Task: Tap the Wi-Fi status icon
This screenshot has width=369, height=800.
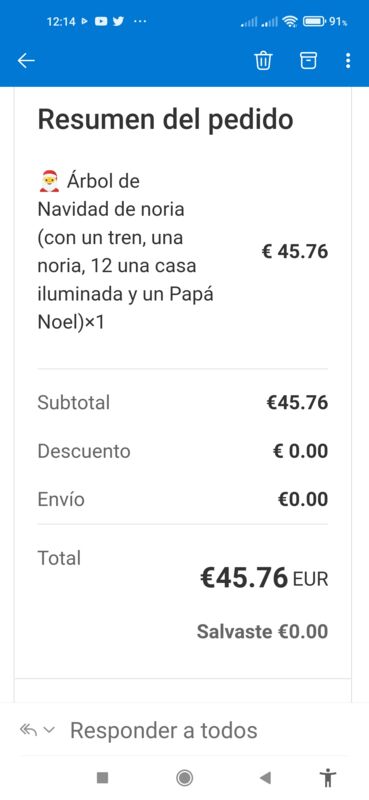Action: click(290, 21)
